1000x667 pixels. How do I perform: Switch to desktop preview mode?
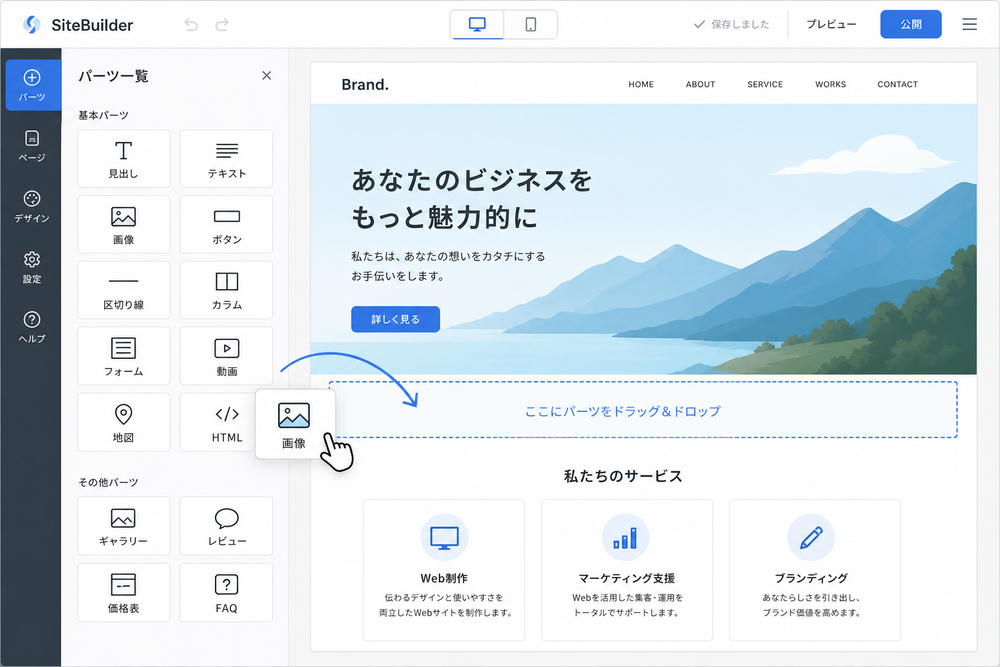pyautogui.click(x=477, y=25)
